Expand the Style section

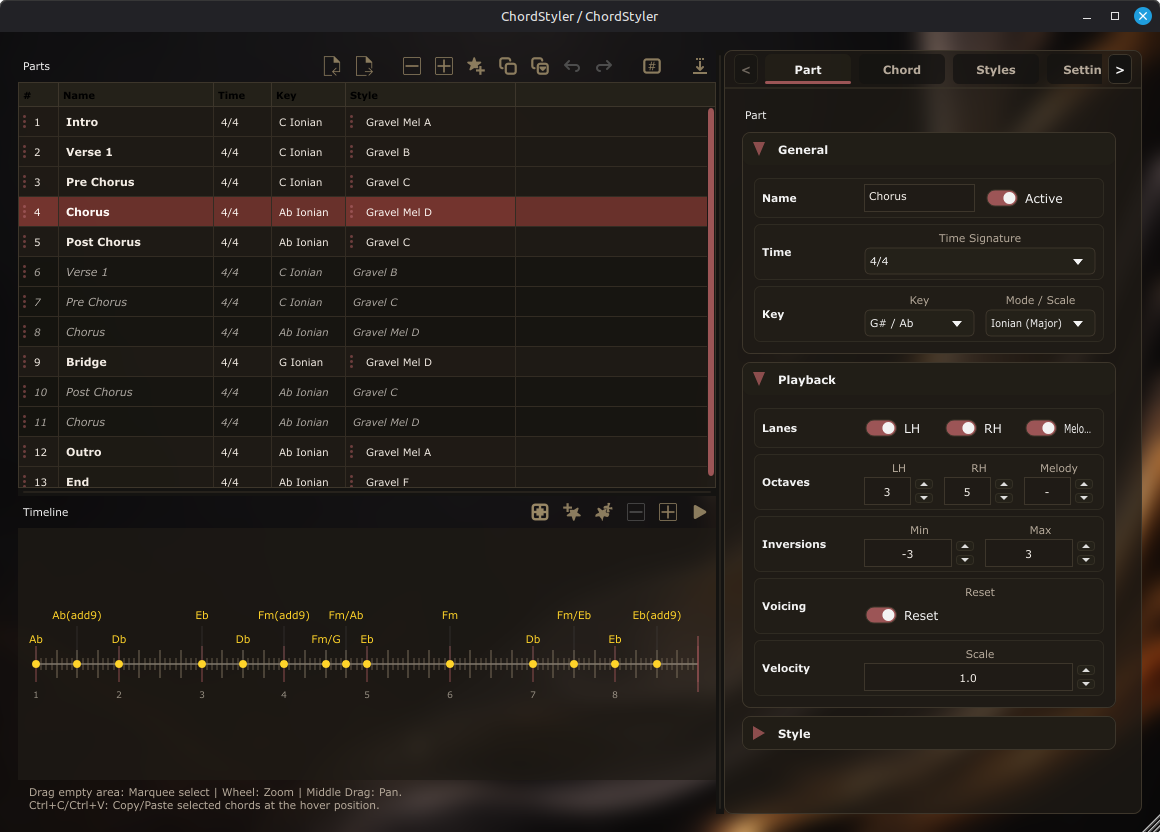(x=759, y=733)
